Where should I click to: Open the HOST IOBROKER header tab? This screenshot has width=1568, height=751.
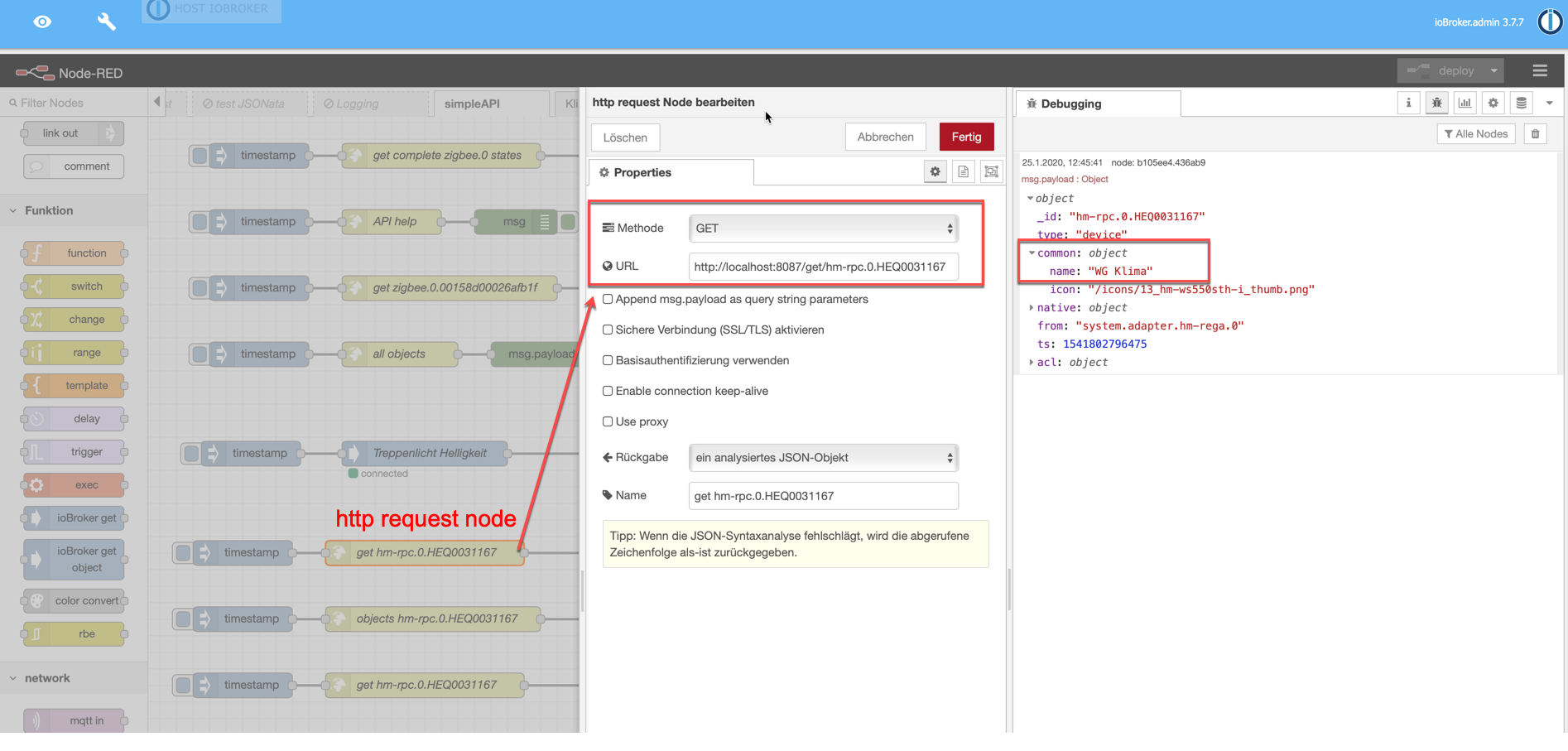[x=211, y=10]
